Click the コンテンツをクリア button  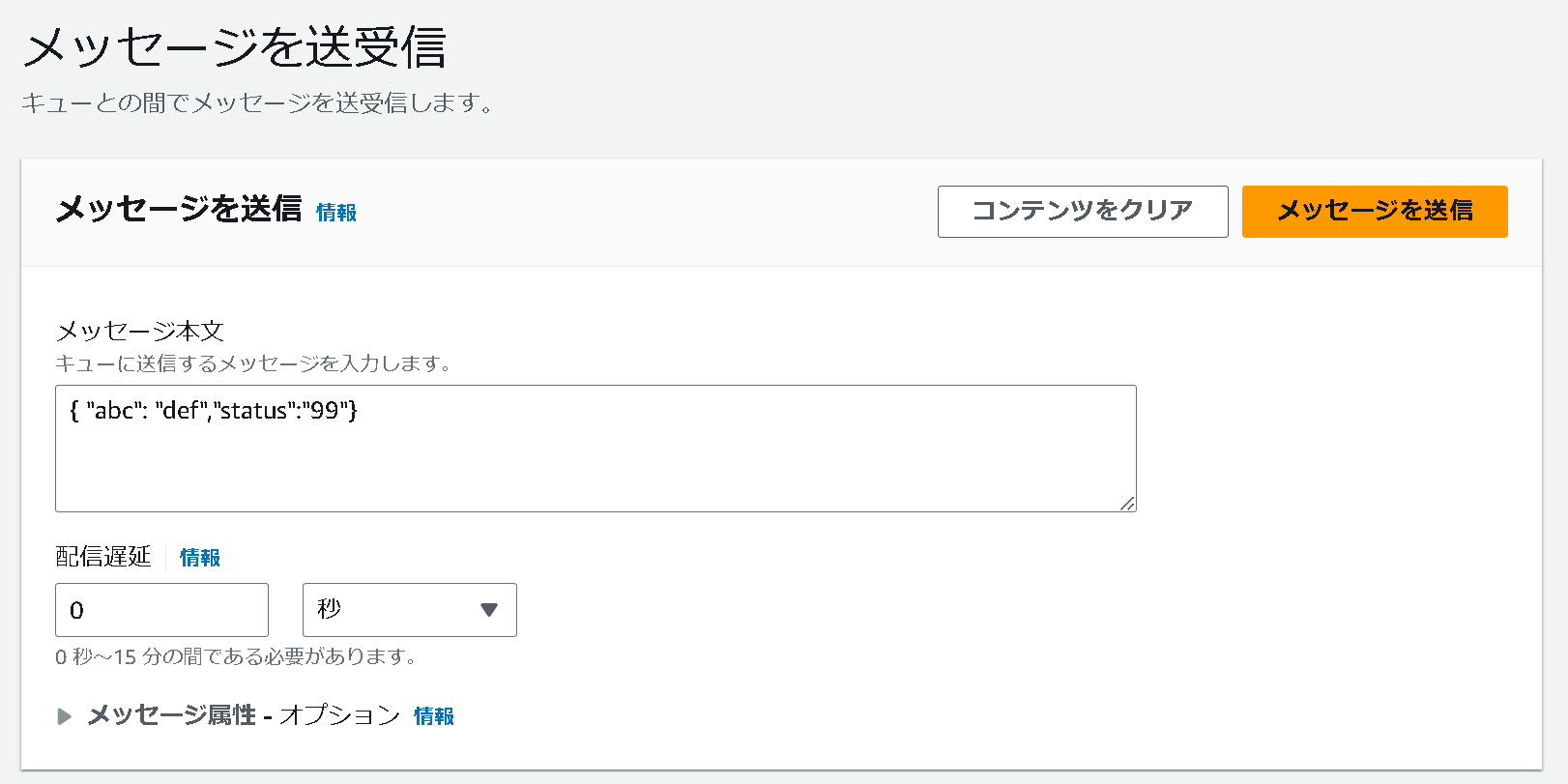(1083, 211)
